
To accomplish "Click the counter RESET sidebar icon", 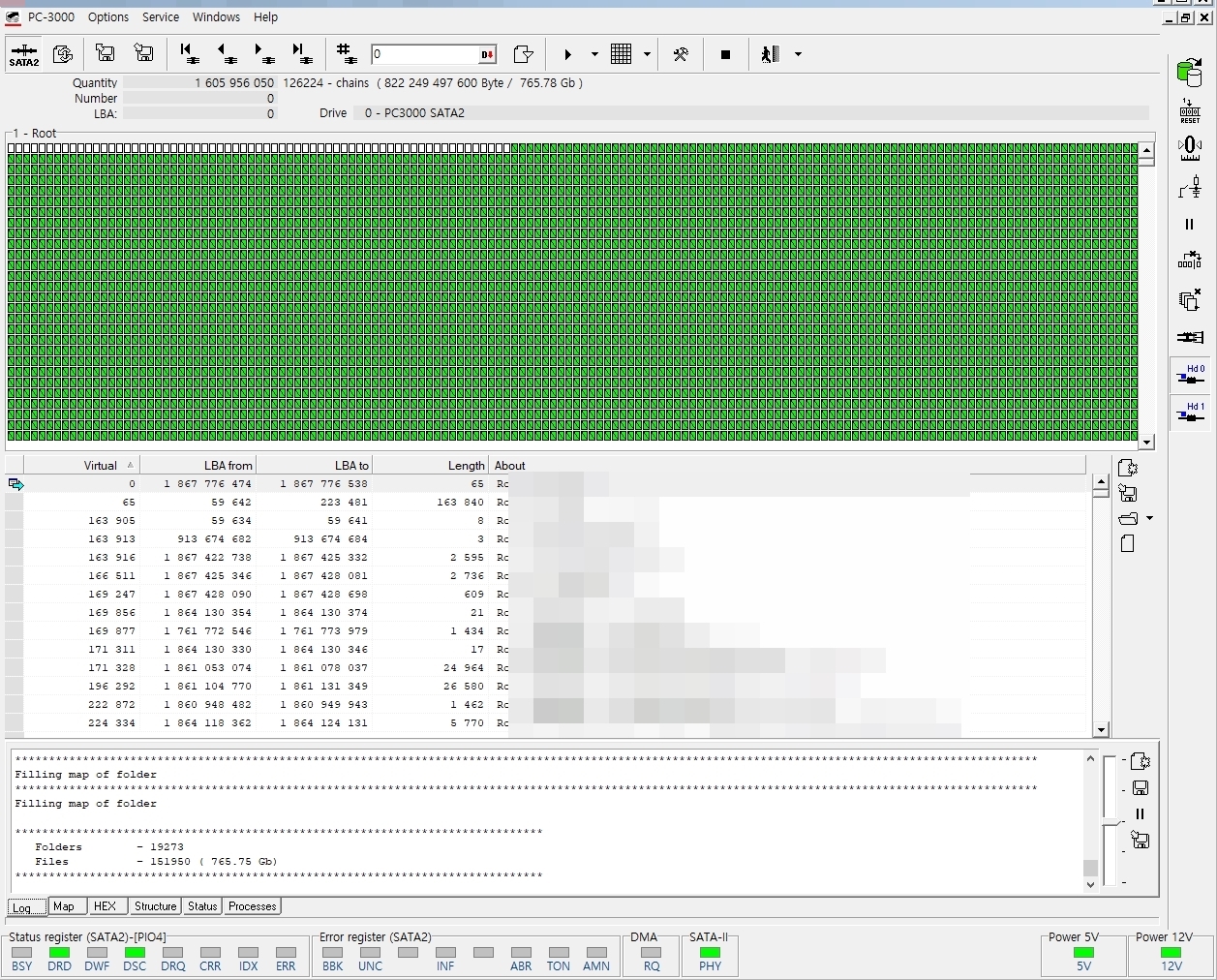I will (1190, 110).
